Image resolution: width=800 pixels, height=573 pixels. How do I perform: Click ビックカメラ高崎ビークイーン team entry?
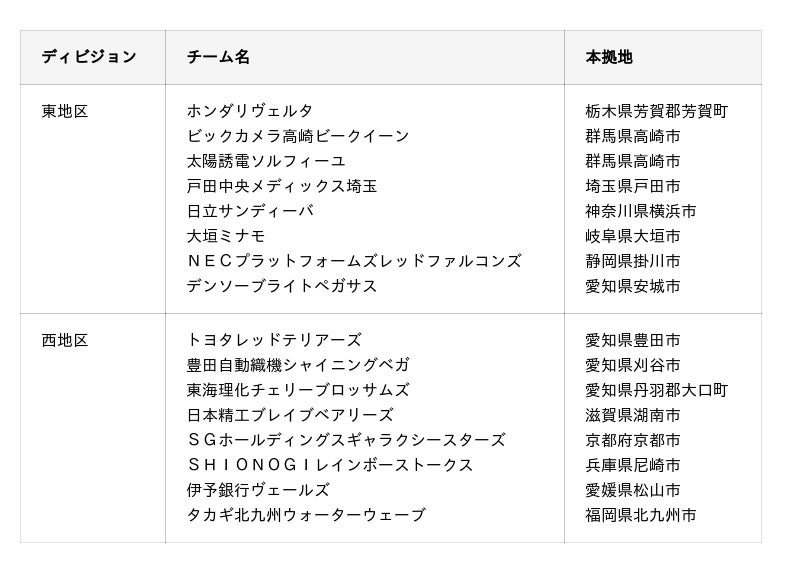[x=298, y=136]
